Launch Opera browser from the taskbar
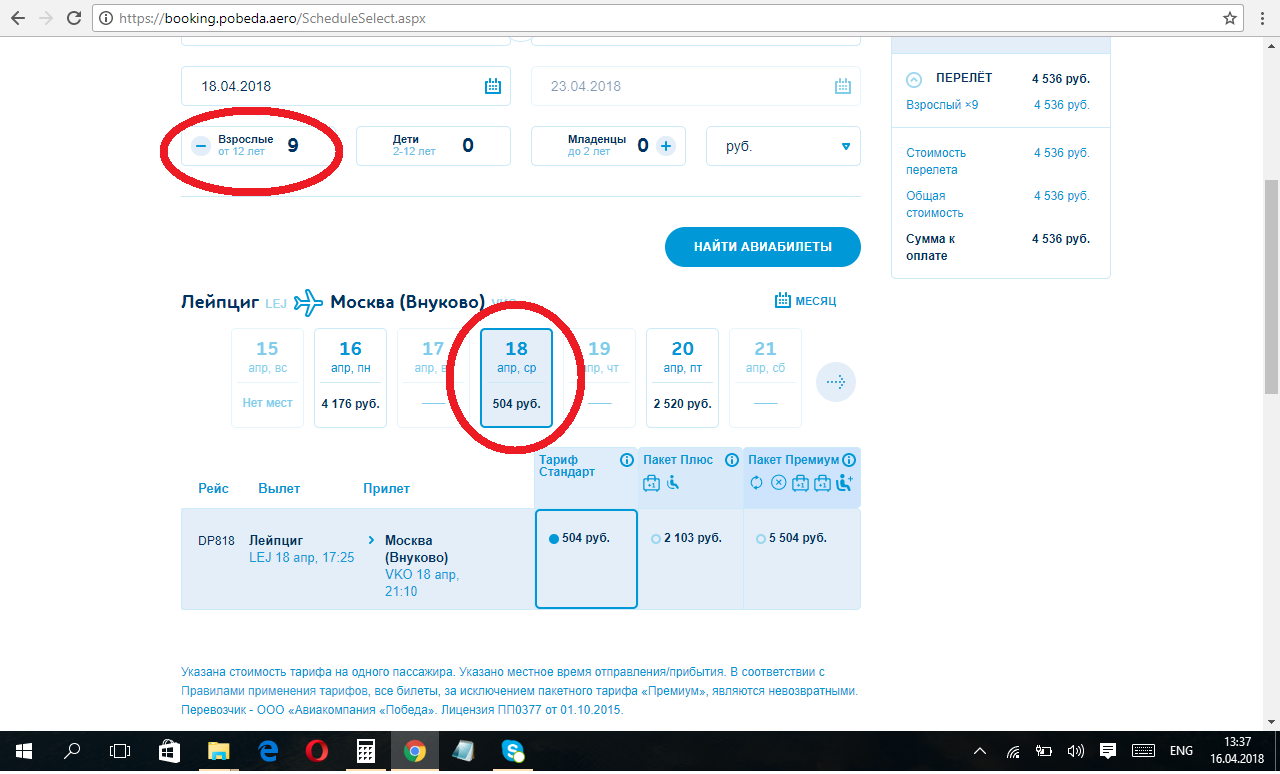Image resolution: width=1280 pixels, height=774 pixels. (316, 751)
